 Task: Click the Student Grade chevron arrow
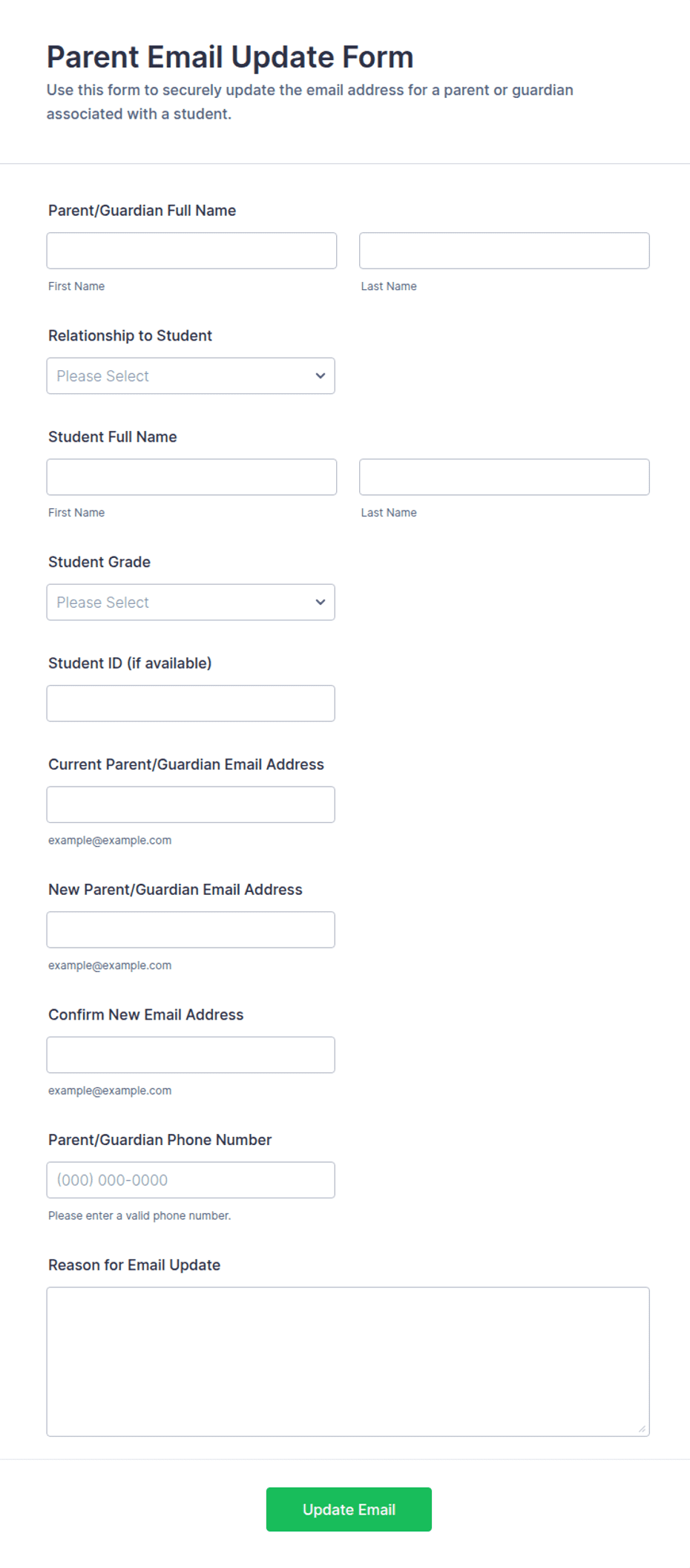[x=321, y=603]
